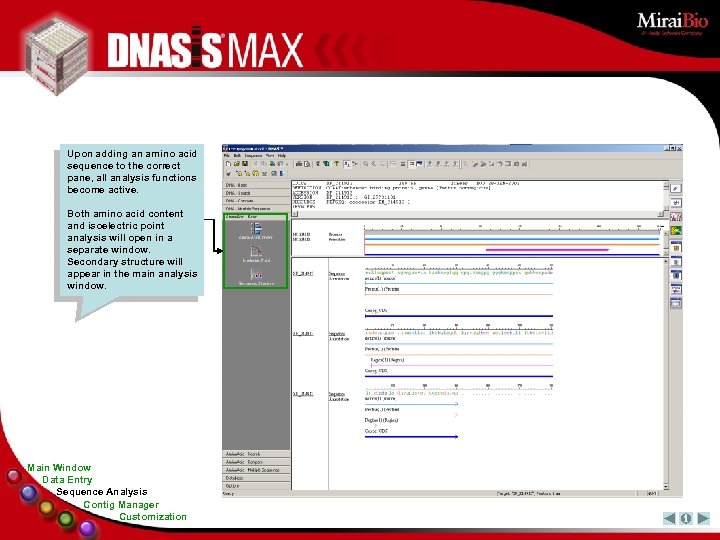The width and height of the screenshot is (720, 540).
Task: Click the third sequence name in analysis window
Action: (x=303, y=394)
